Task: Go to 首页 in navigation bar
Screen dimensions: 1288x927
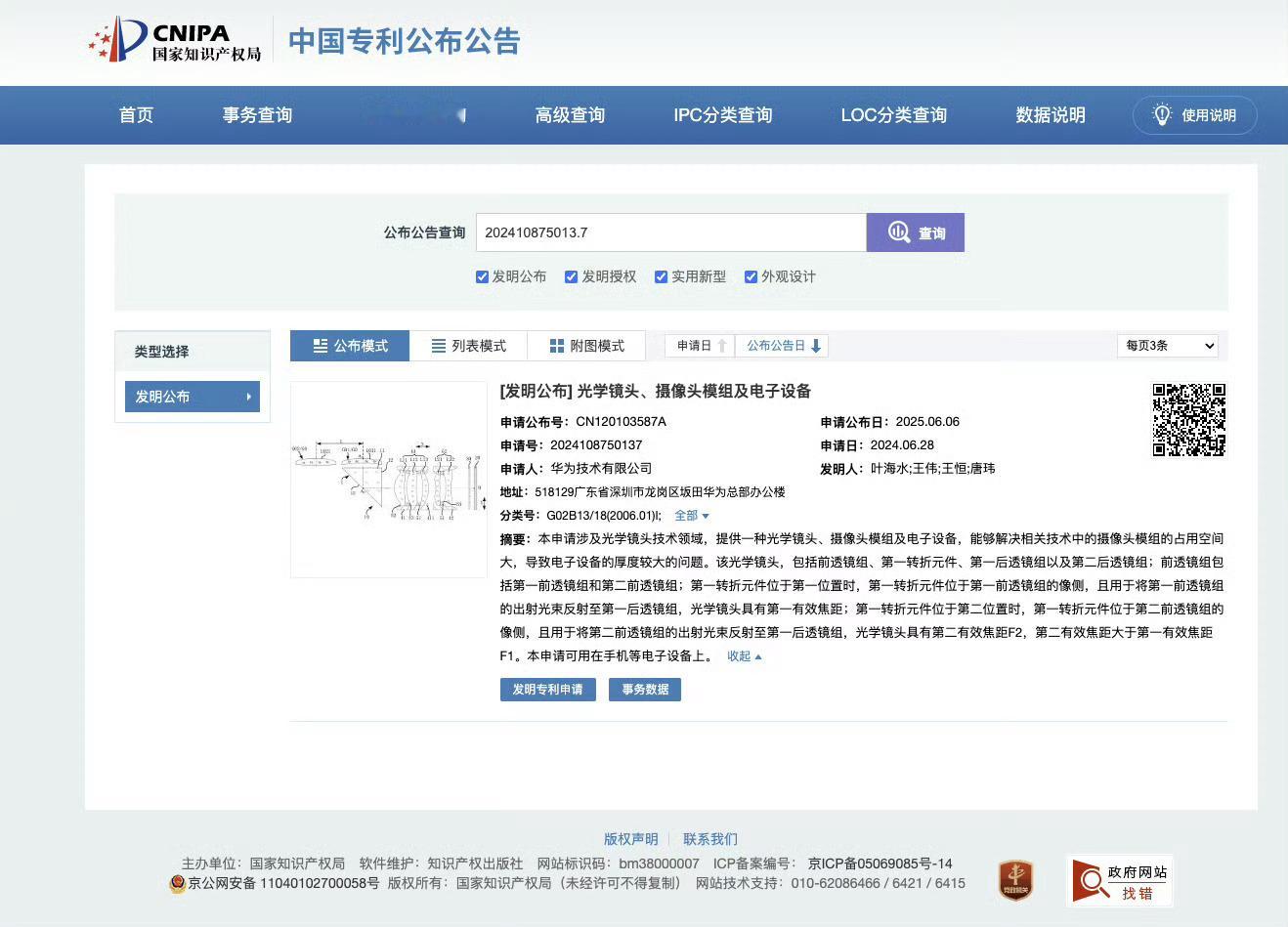Action: click(x=137, y=115)
